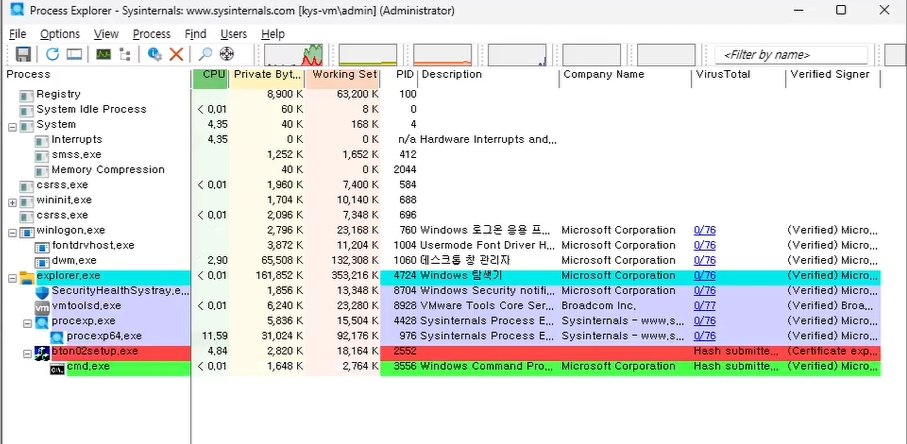Image resolution: width=907 pixels, height=444 pixels.
Task: Click the cmd.exe console icon
Action: coord(57,368)
